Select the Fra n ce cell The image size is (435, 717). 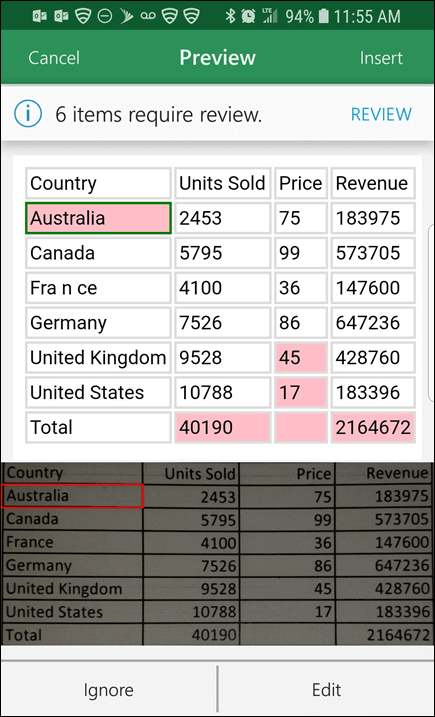tap(98, 288)
